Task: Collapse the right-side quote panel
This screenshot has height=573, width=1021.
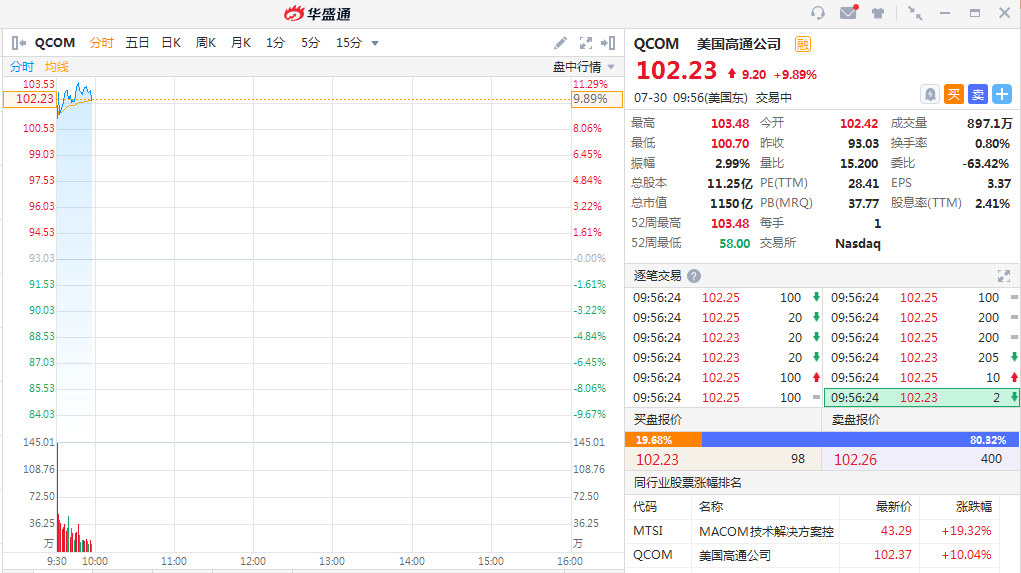Action: (608, 43)
